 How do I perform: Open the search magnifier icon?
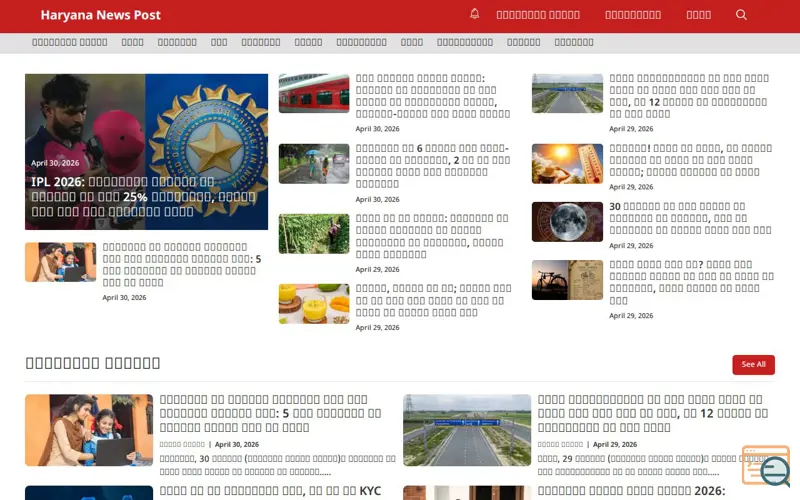point(741,15)
